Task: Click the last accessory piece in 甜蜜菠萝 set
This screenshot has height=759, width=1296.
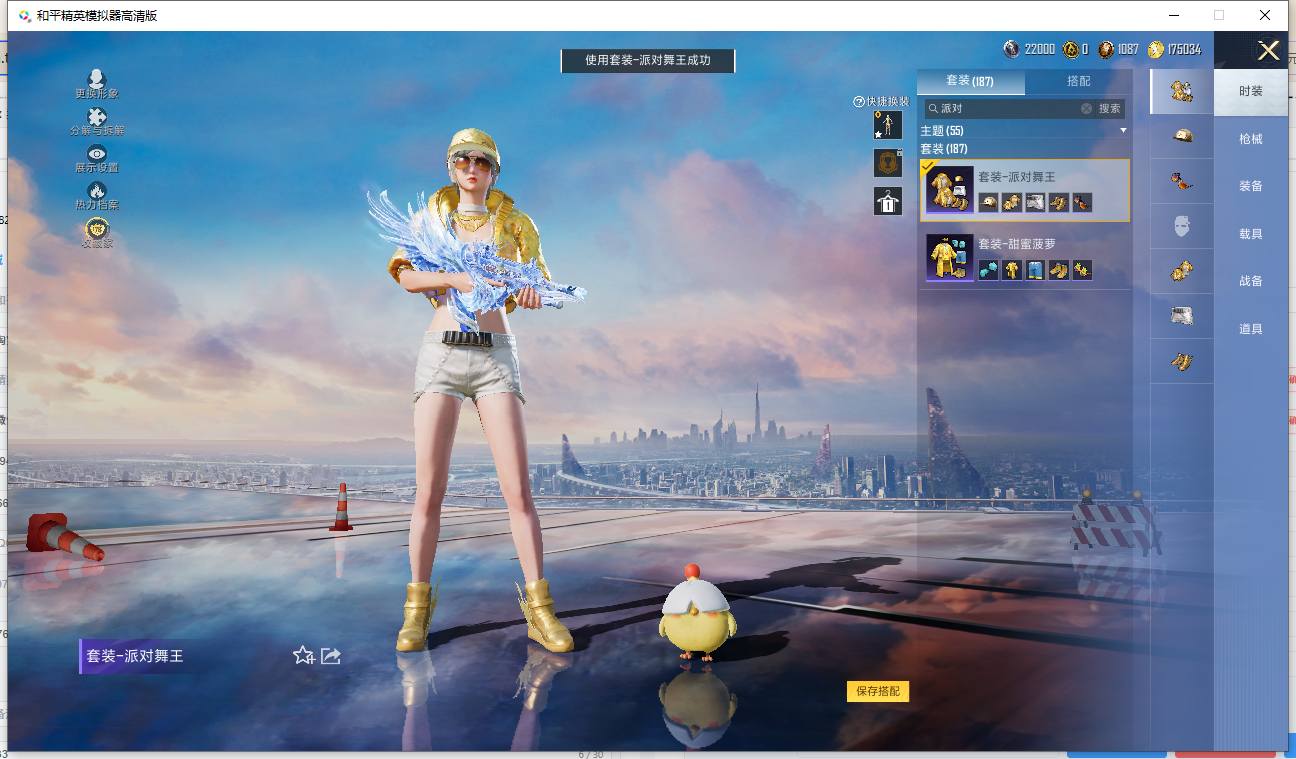Action: 1082,269
